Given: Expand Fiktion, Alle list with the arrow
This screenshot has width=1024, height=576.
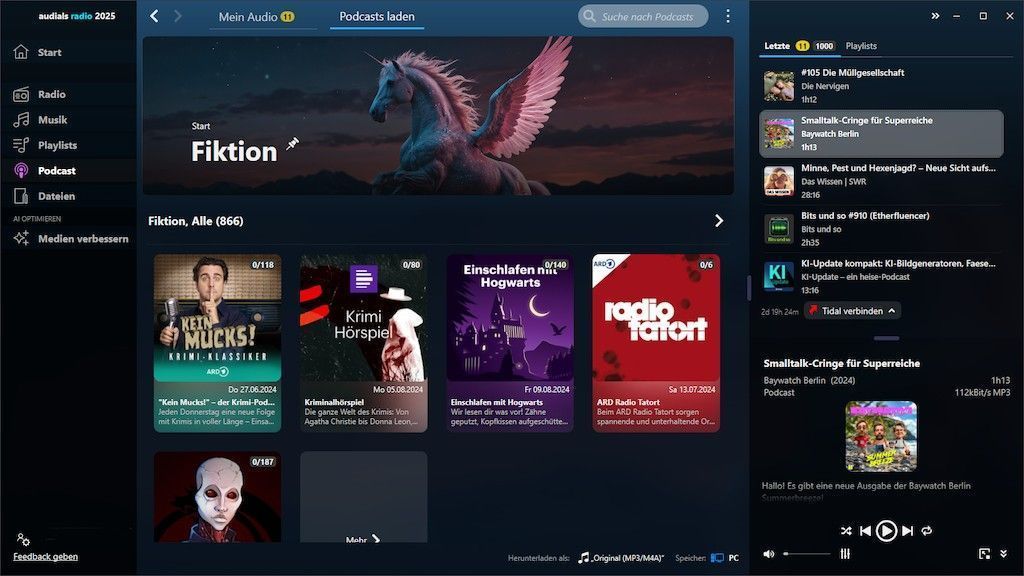Looking at the screenshot, I should tap(718, 221).
